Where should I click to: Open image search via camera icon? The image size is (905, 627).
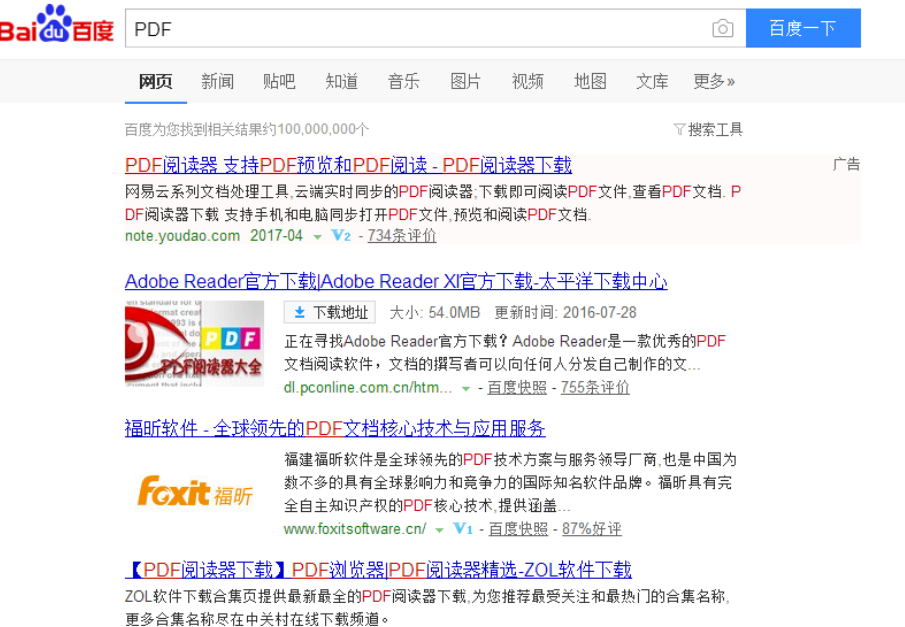722,29
